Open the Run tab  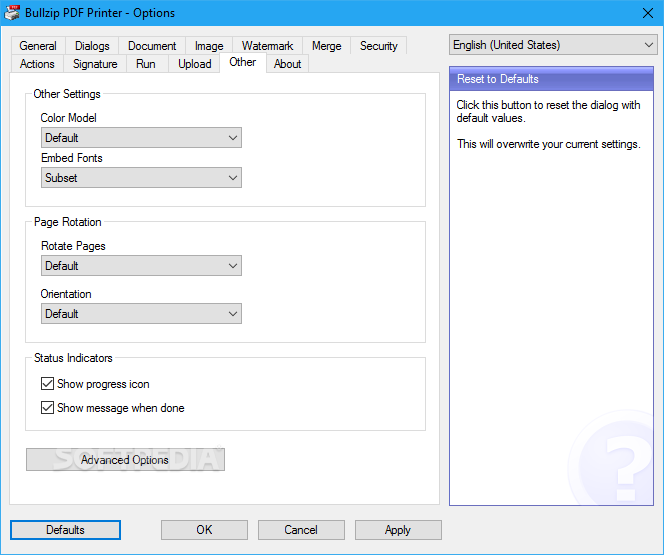point(146,64)
